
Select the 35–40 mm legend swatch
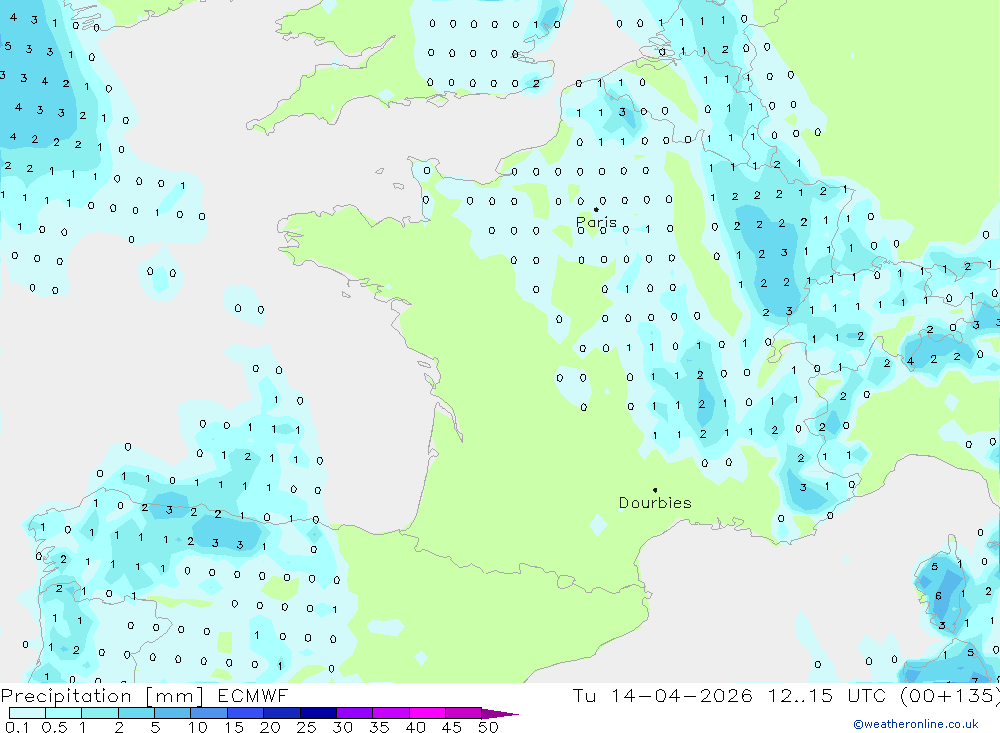(x=391, y=713)
